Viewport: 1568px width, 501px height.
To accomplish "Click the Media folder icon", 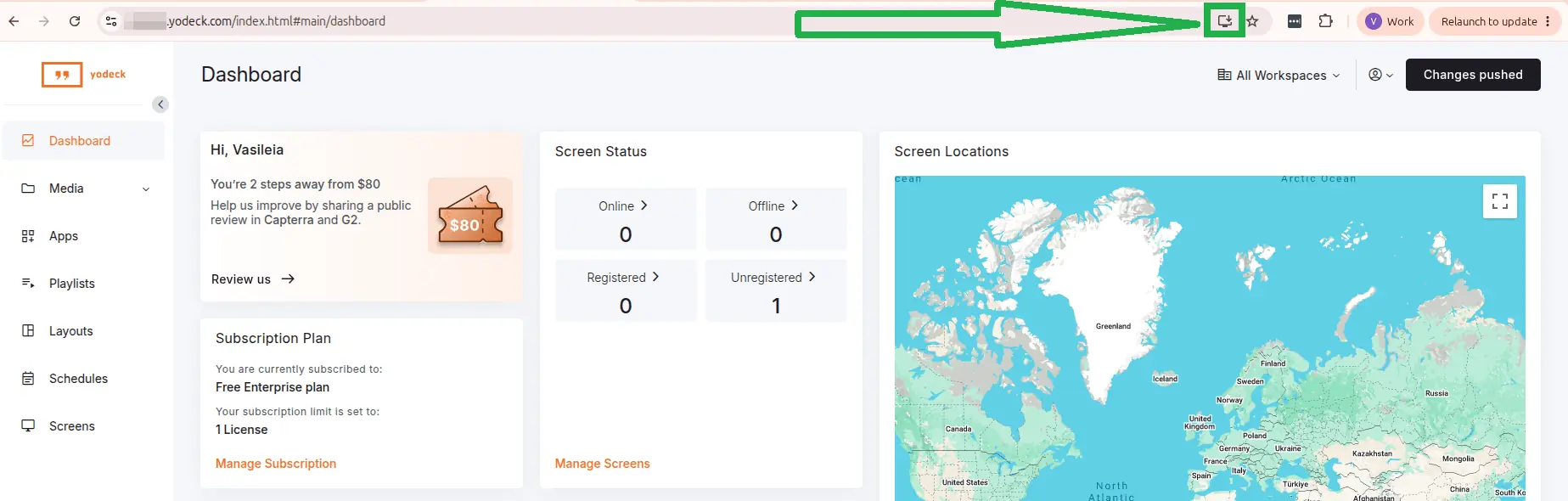I will coord(28,189).
